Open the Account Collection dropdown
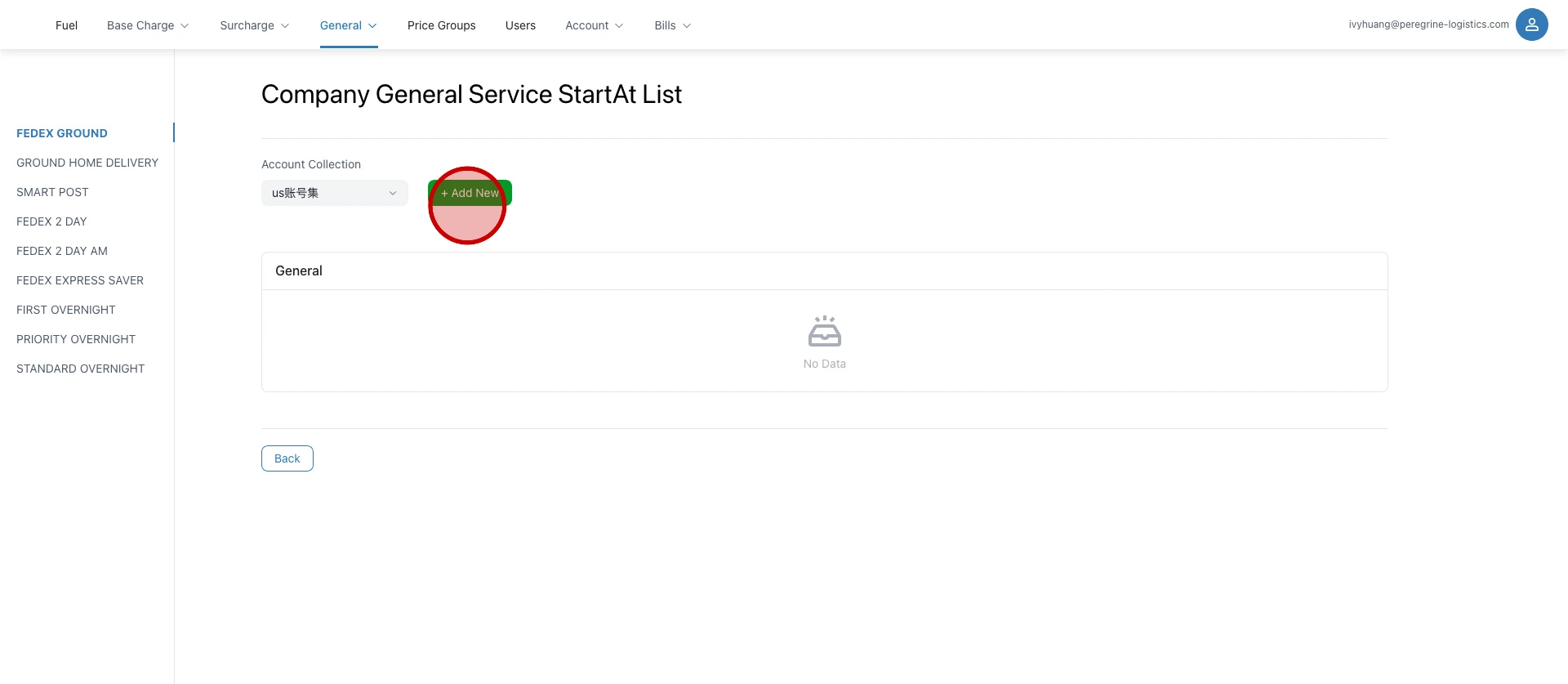This screenshot has height=684, width=1568. click(x=334, y=193)
